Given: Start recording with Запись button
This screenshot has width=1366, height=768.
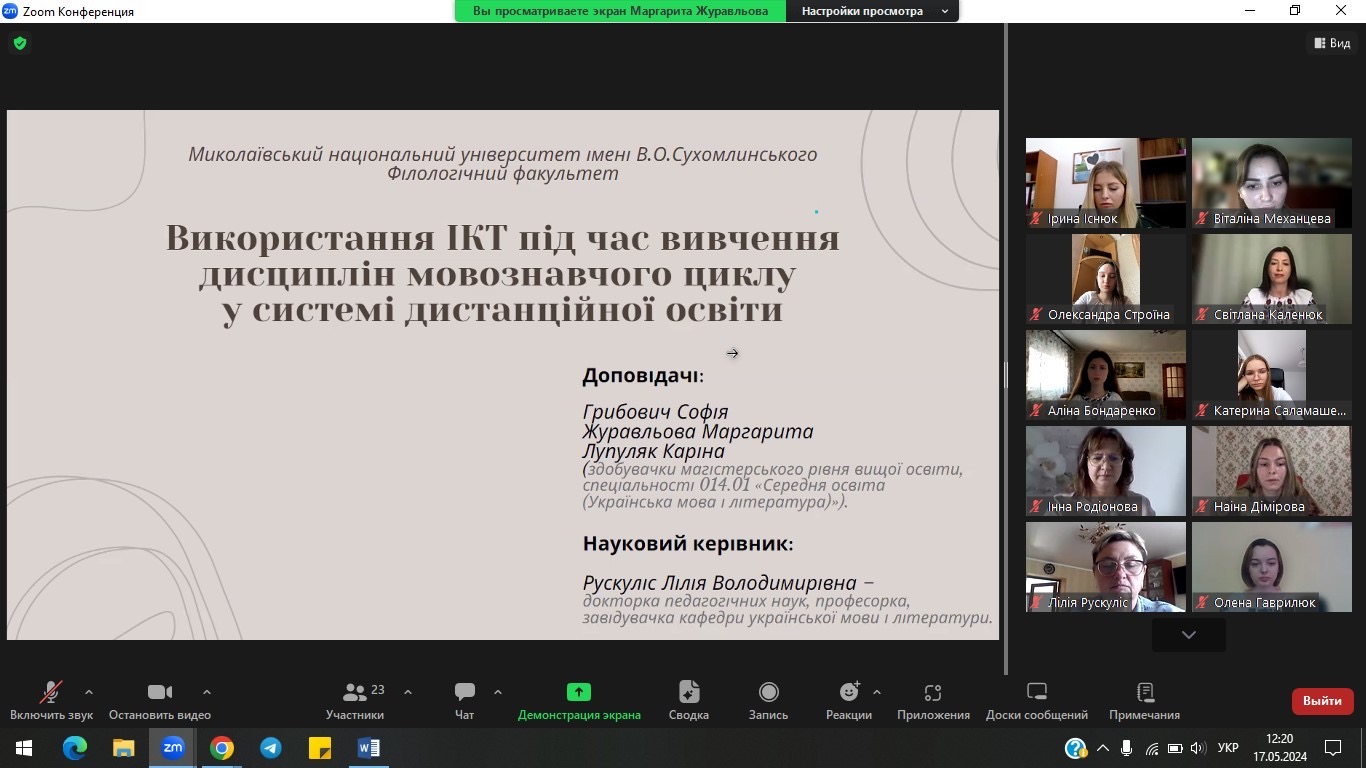Looking at the screenshot, I should (x=768, y=700).
